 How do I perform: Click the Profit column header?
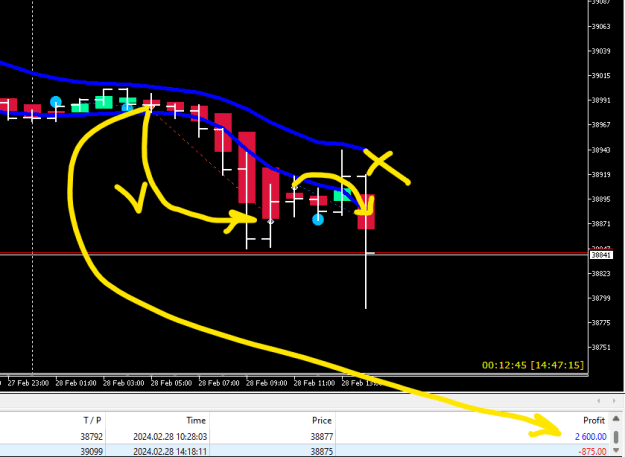tap(594, 420)
